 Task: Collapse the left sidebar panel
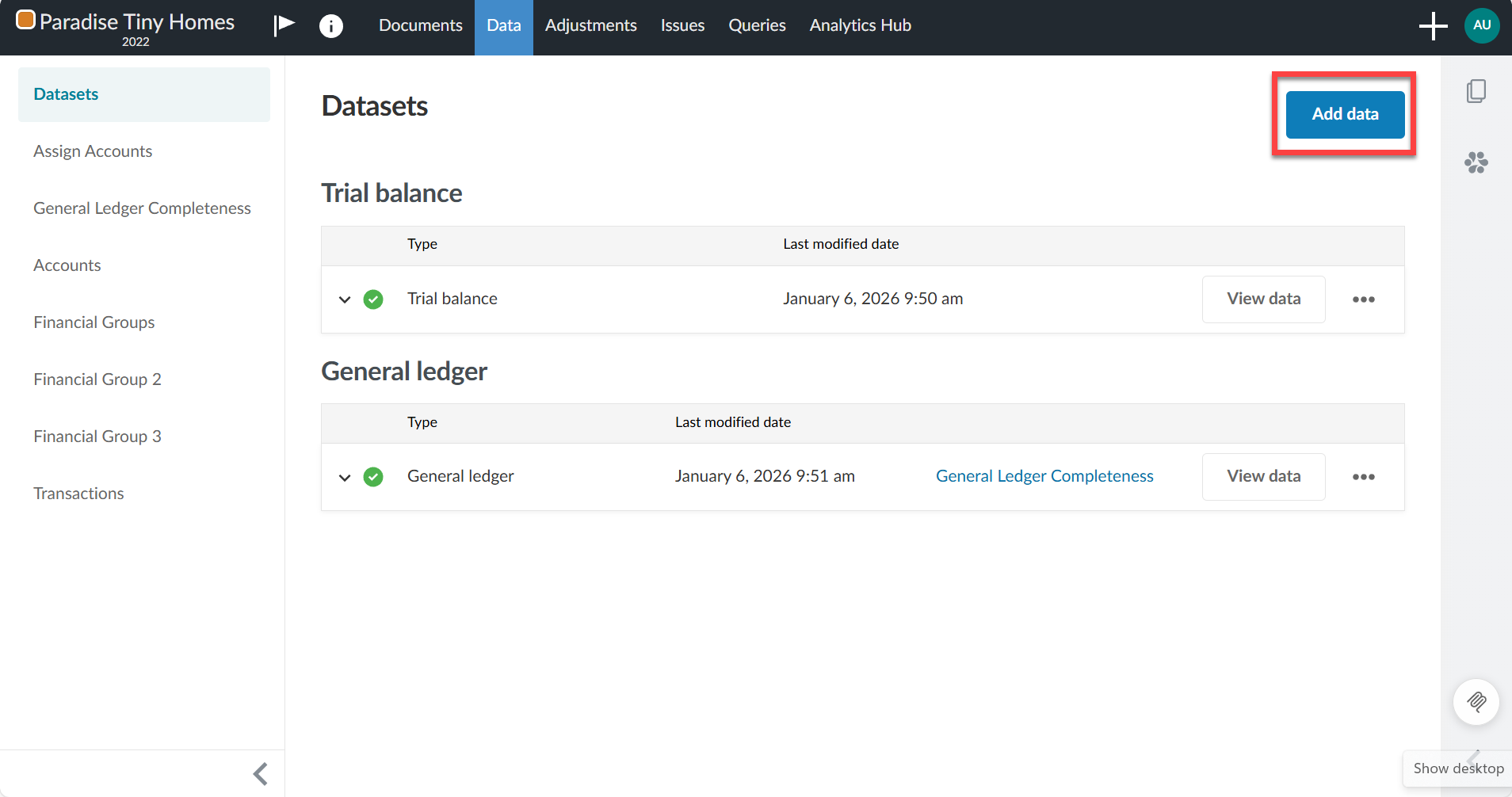[261, 773]
